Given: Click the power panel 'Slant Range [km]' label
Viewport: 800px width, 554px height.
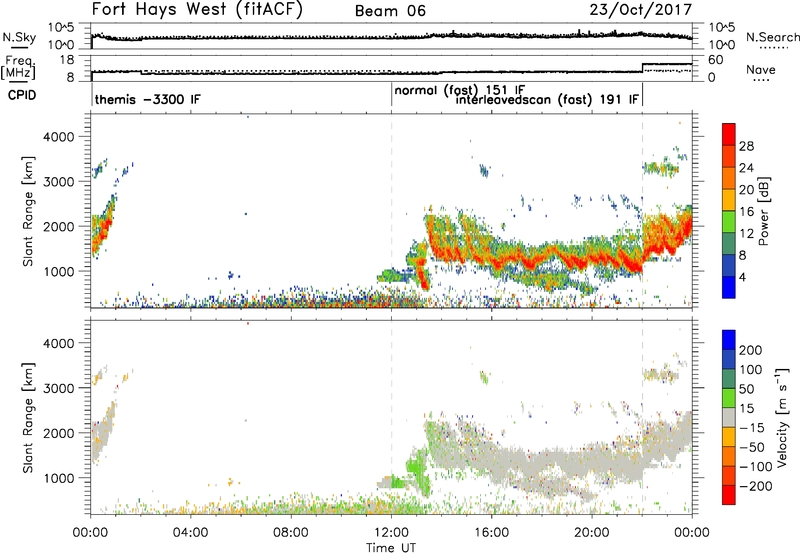Looking at the screenshot, I should pos(28,211).
